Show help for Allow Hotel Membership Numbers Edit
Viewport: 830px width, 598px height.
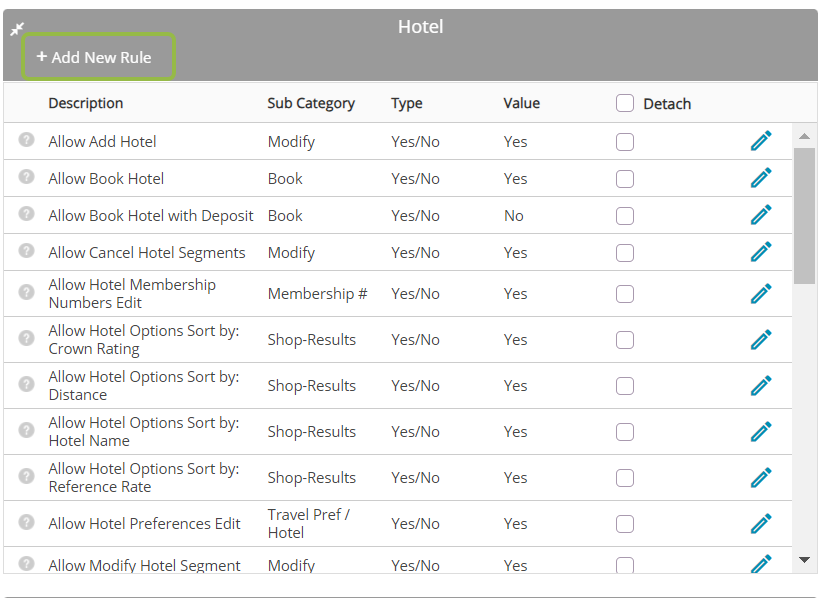coord(26,292)
